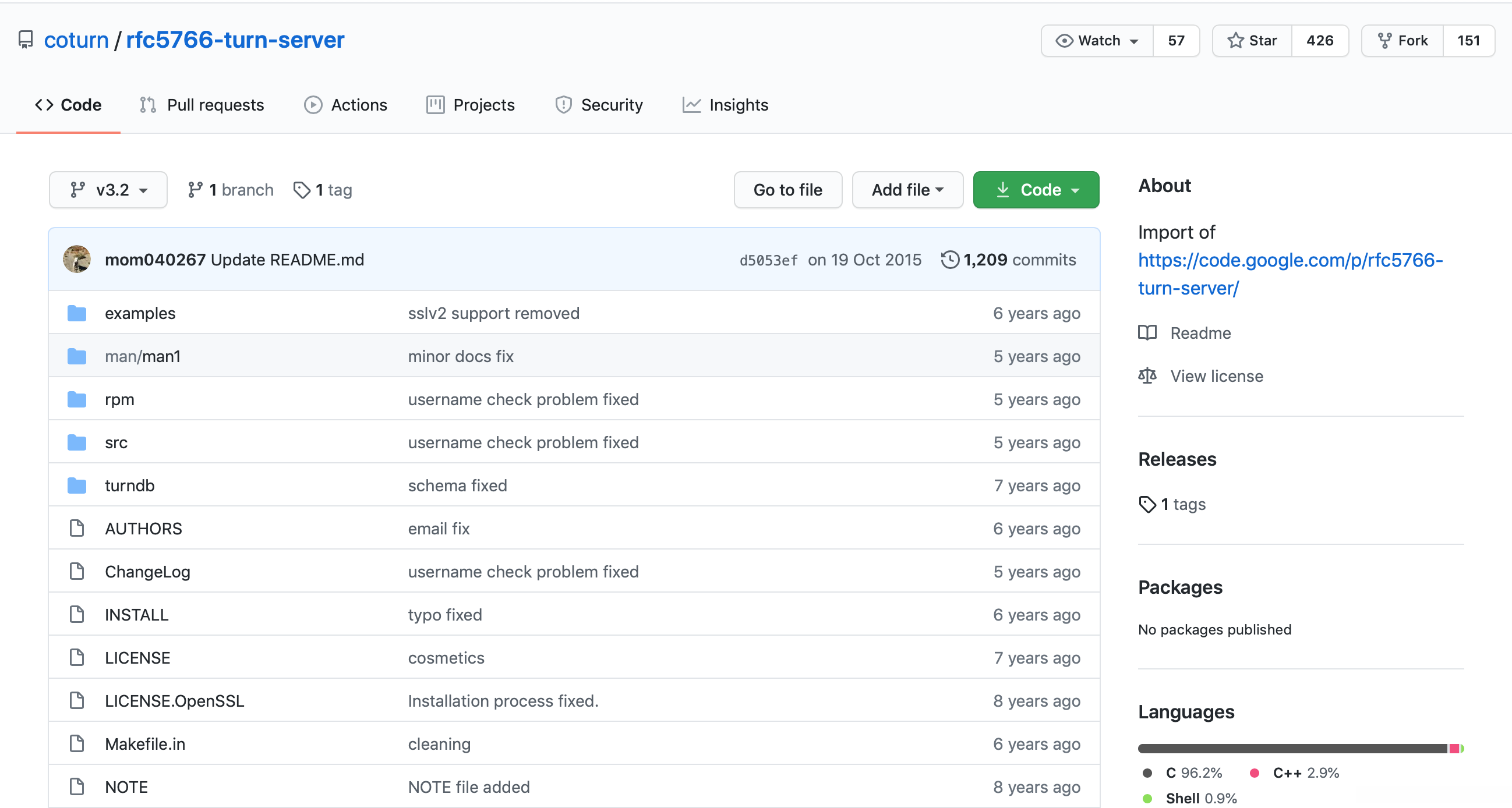Click the commit history clock icon
This screenshot has height=808, width=1512.
pos(949,260)
